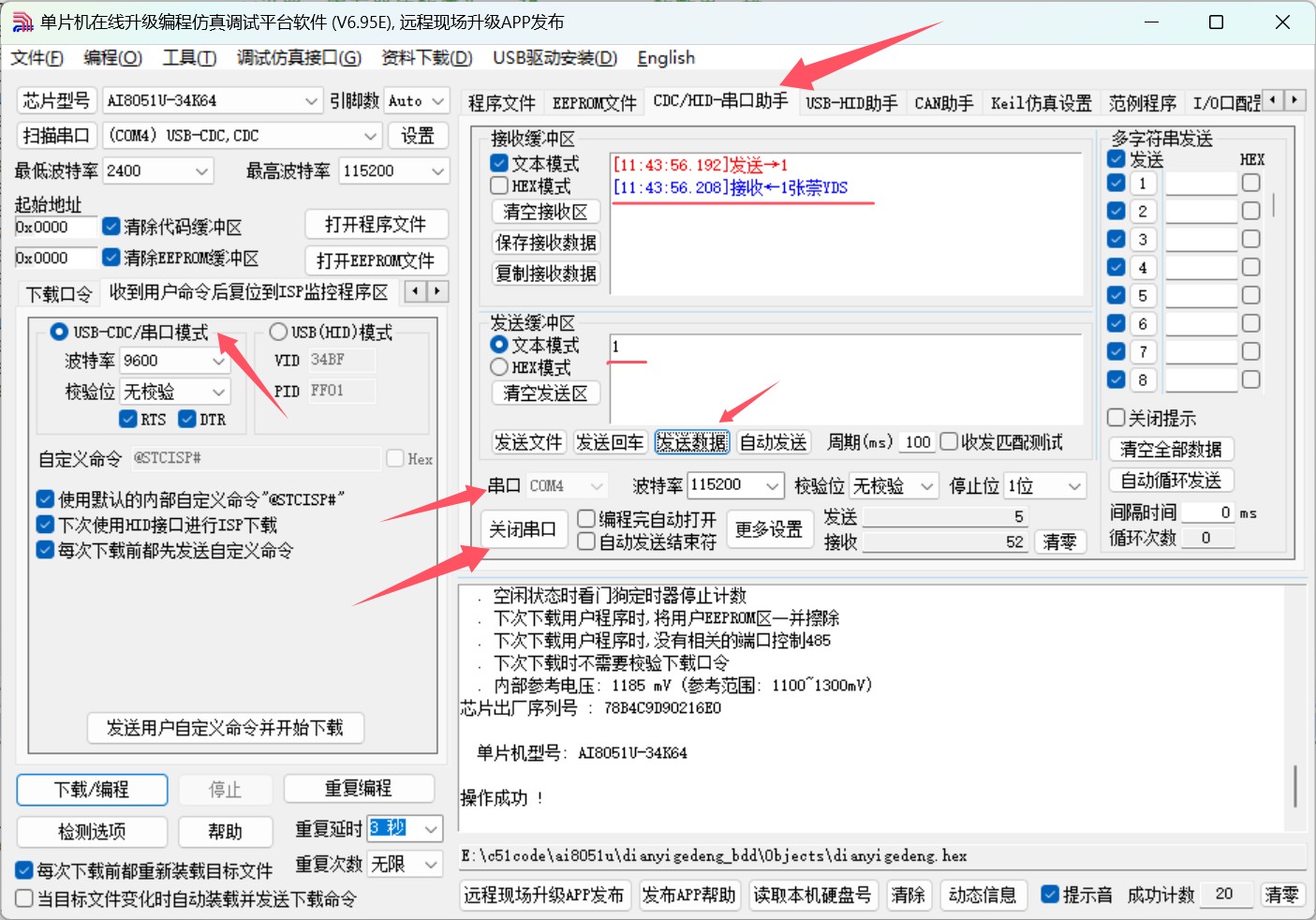Uncheck multi-string row 3 send checkbox

coord(1116,239)
